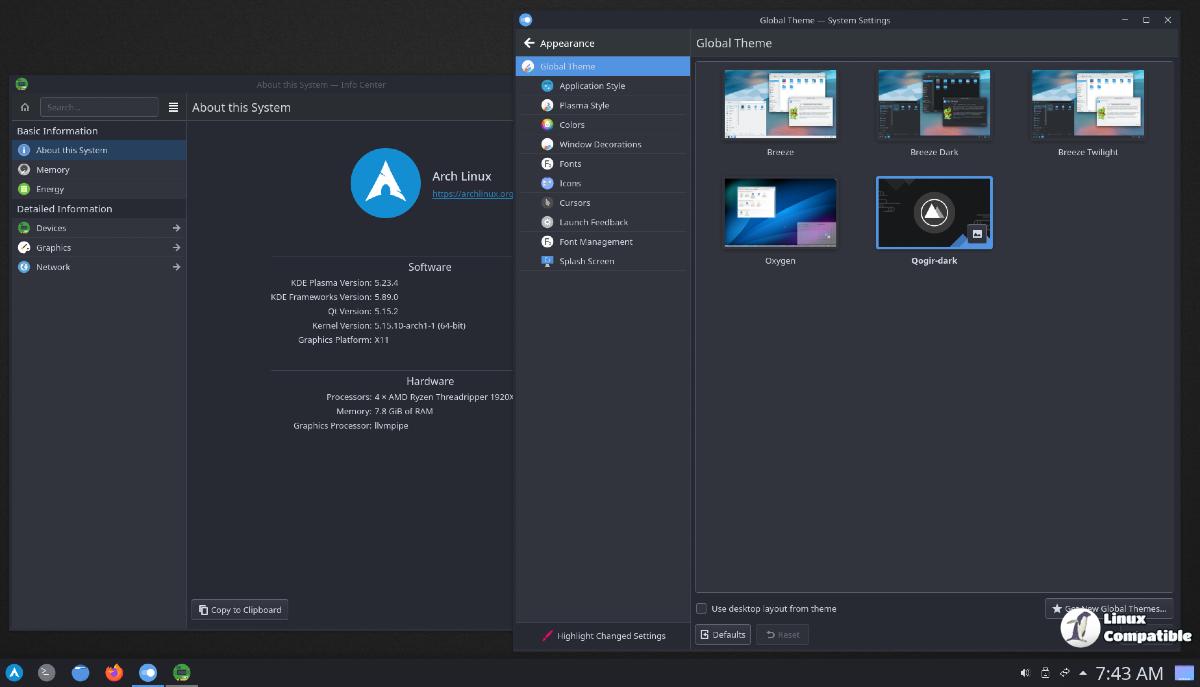This screenshot has height=687, width=1200.
Task: Click the Copy to Clipboard button
Action: click(x=240, y=610)
